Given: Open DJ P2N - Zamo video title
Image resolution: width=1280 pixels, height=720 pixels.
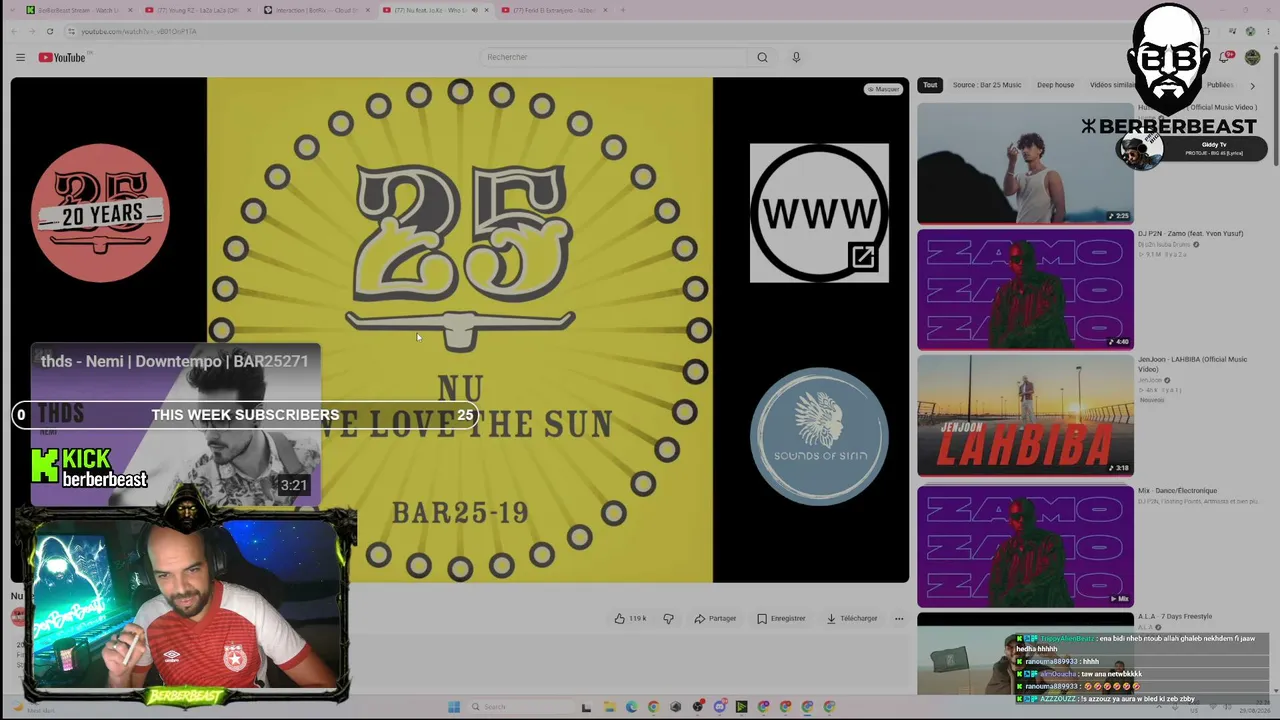Looking at the screenshot, I should tap(1190, 234).
